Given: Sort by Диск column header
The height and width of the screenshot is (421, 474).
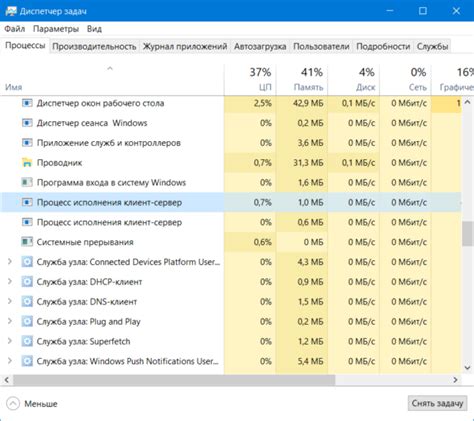Looking at the screenshot, I should (x=353, y=79).
